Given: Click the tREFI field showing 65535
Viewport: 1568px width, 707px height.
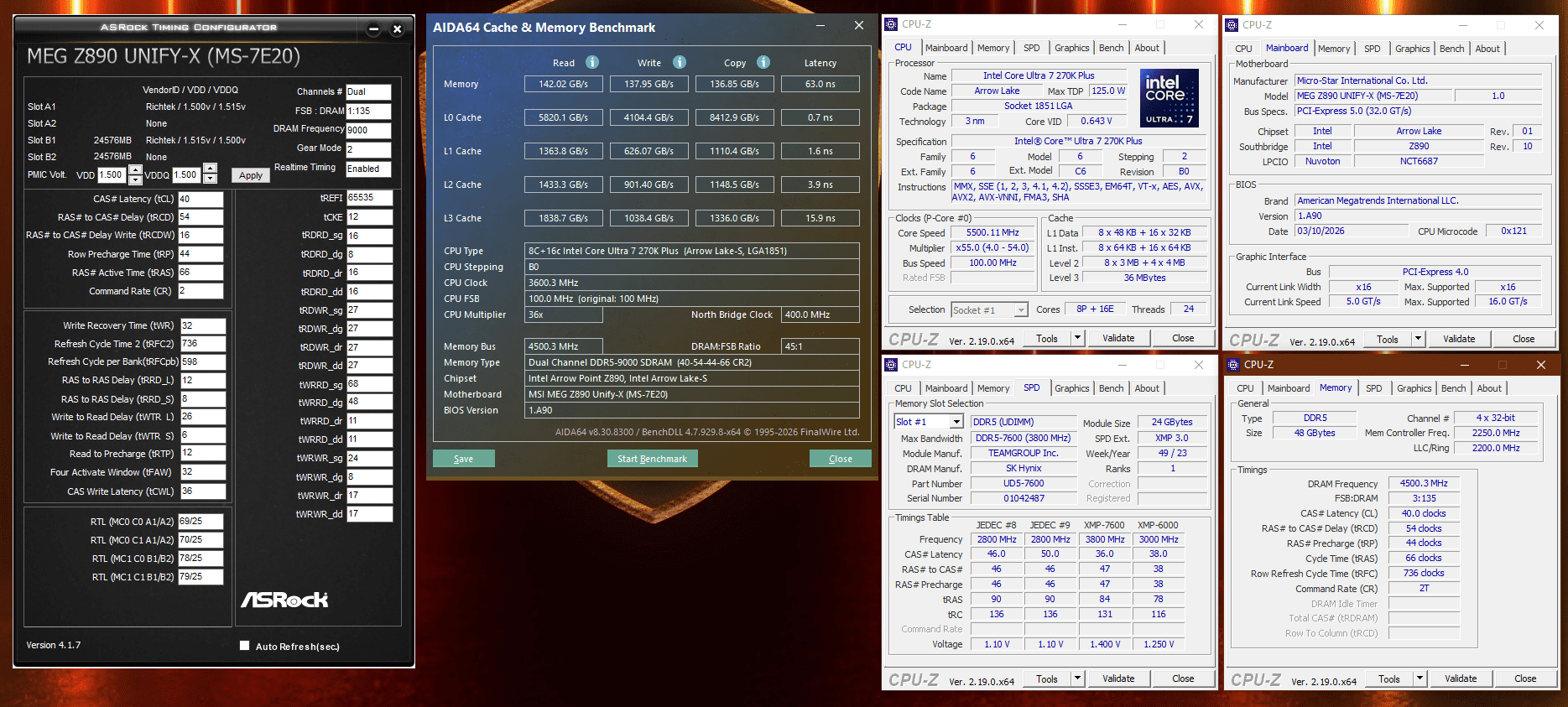Looking at the screenshot, I should tap(369, 198).
